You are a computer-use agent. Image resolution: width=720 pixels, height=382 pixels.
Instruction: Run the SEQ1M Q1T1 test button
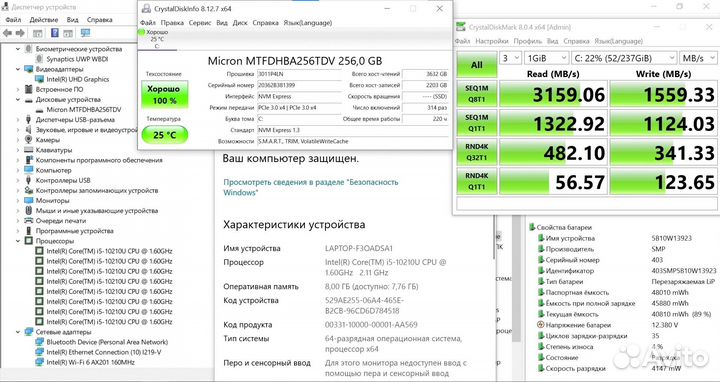[477, 122]
